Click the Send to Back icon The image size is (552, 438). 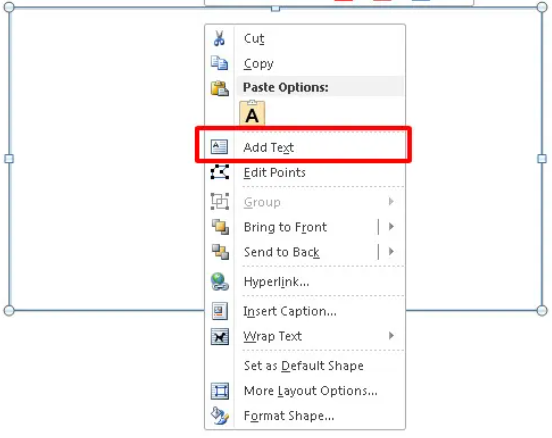click(x=220, y=252)
